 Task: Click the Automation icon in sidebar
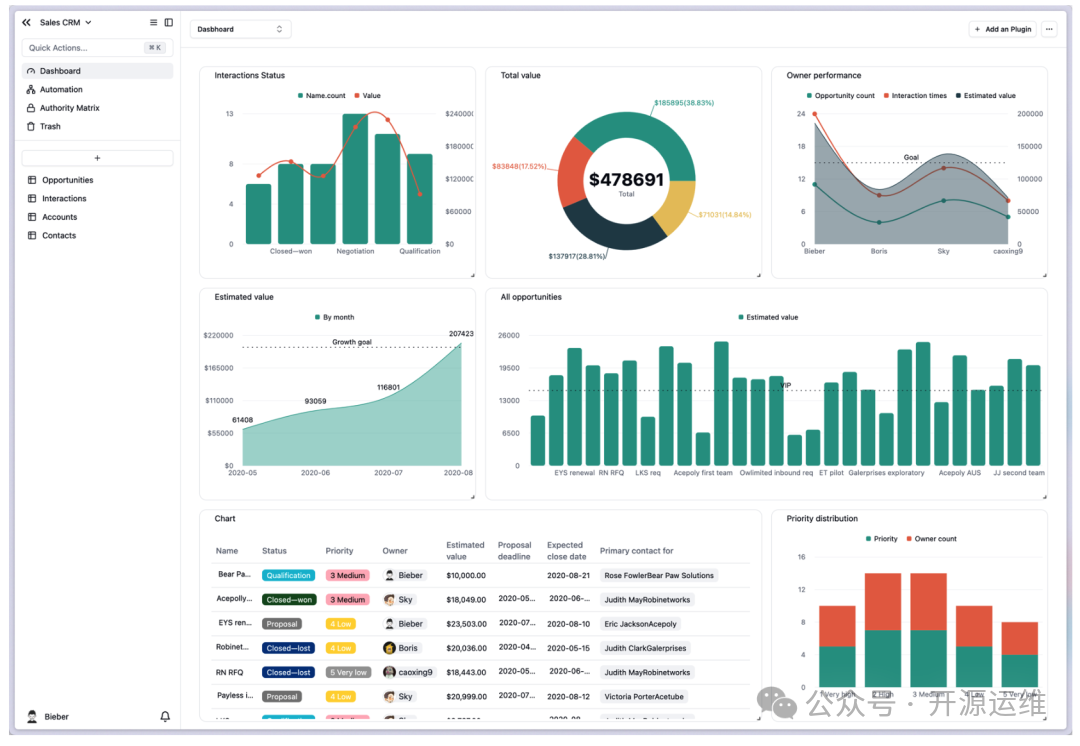(x=31, y=90)
